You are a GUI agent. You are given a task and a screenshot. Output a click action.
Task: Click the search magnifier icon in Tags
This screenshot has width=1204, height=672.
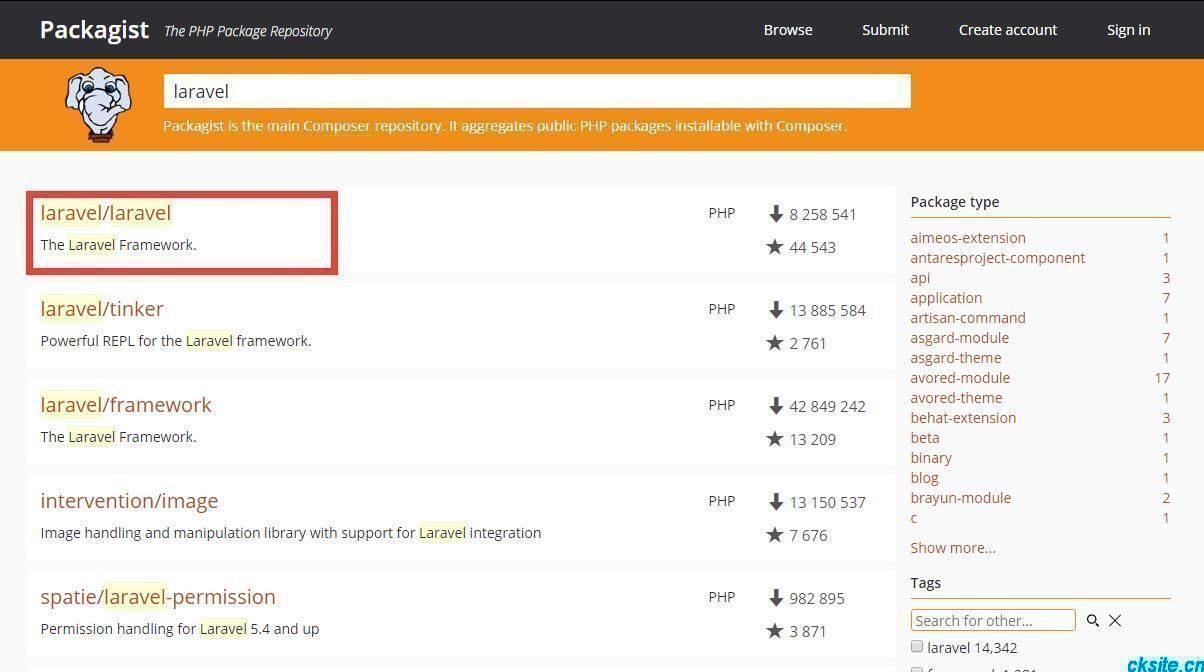point(1093,621)
